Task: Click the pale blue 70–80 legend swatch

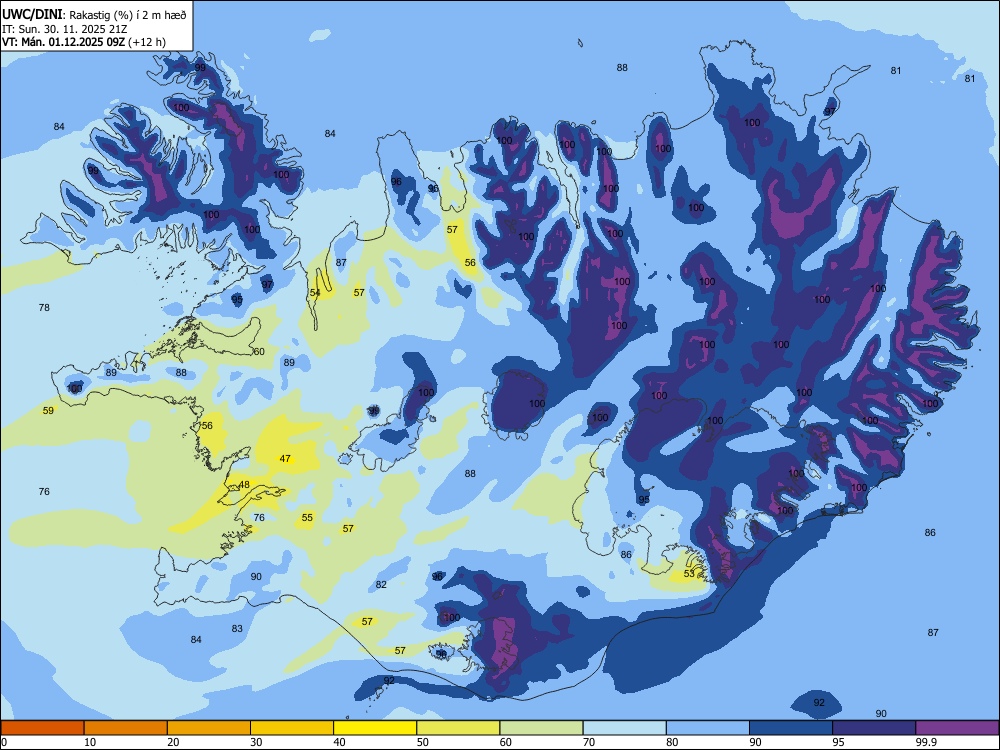Action: pos(625,728)
